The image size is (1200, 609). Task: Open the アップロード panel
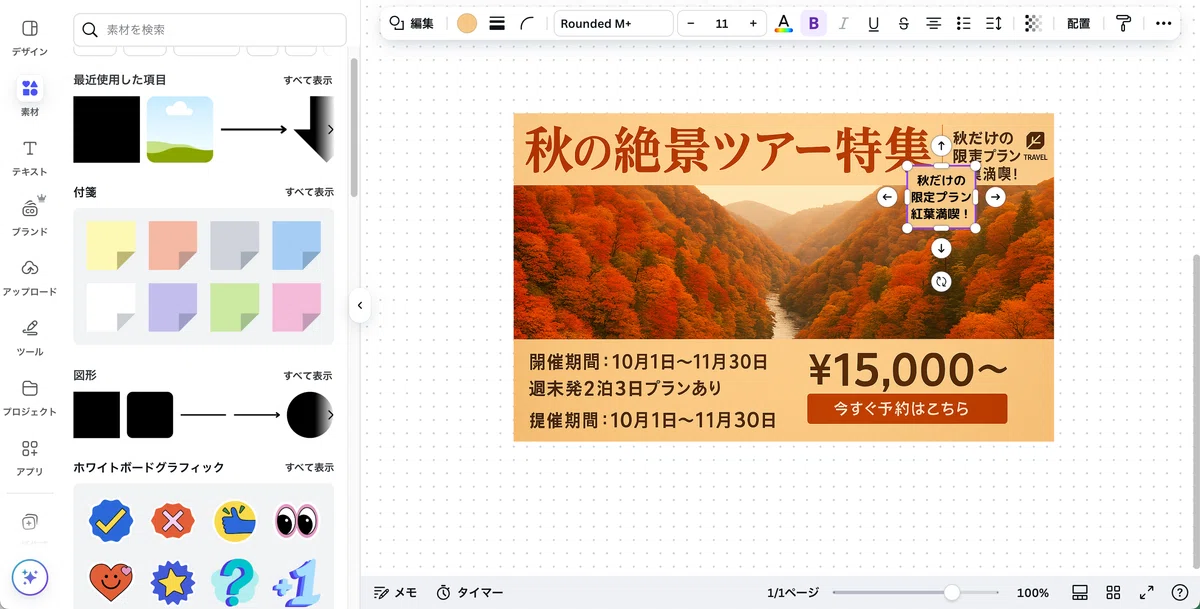pos(29,278)
